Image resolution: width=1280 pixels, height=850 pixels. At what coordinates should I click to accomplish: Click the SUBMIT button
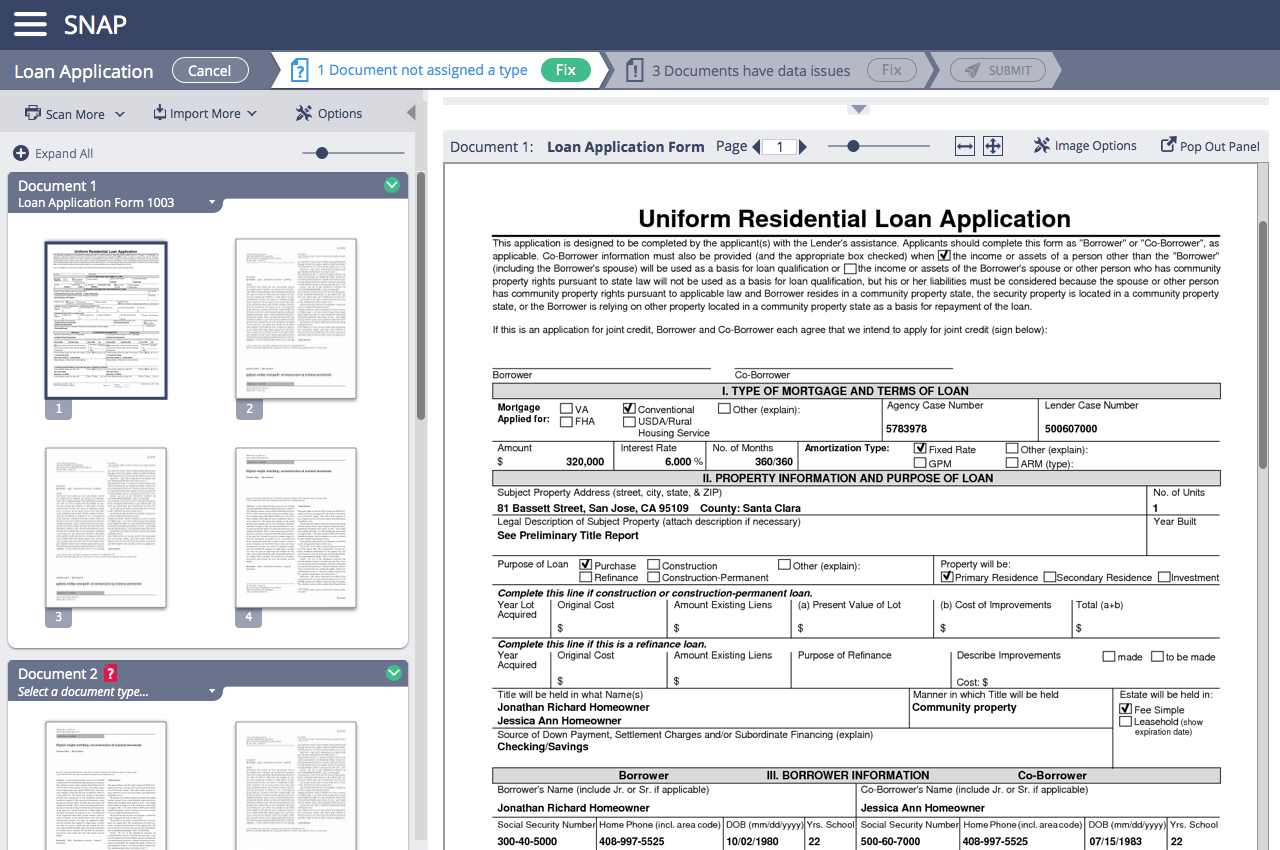(x=998, y=70)
